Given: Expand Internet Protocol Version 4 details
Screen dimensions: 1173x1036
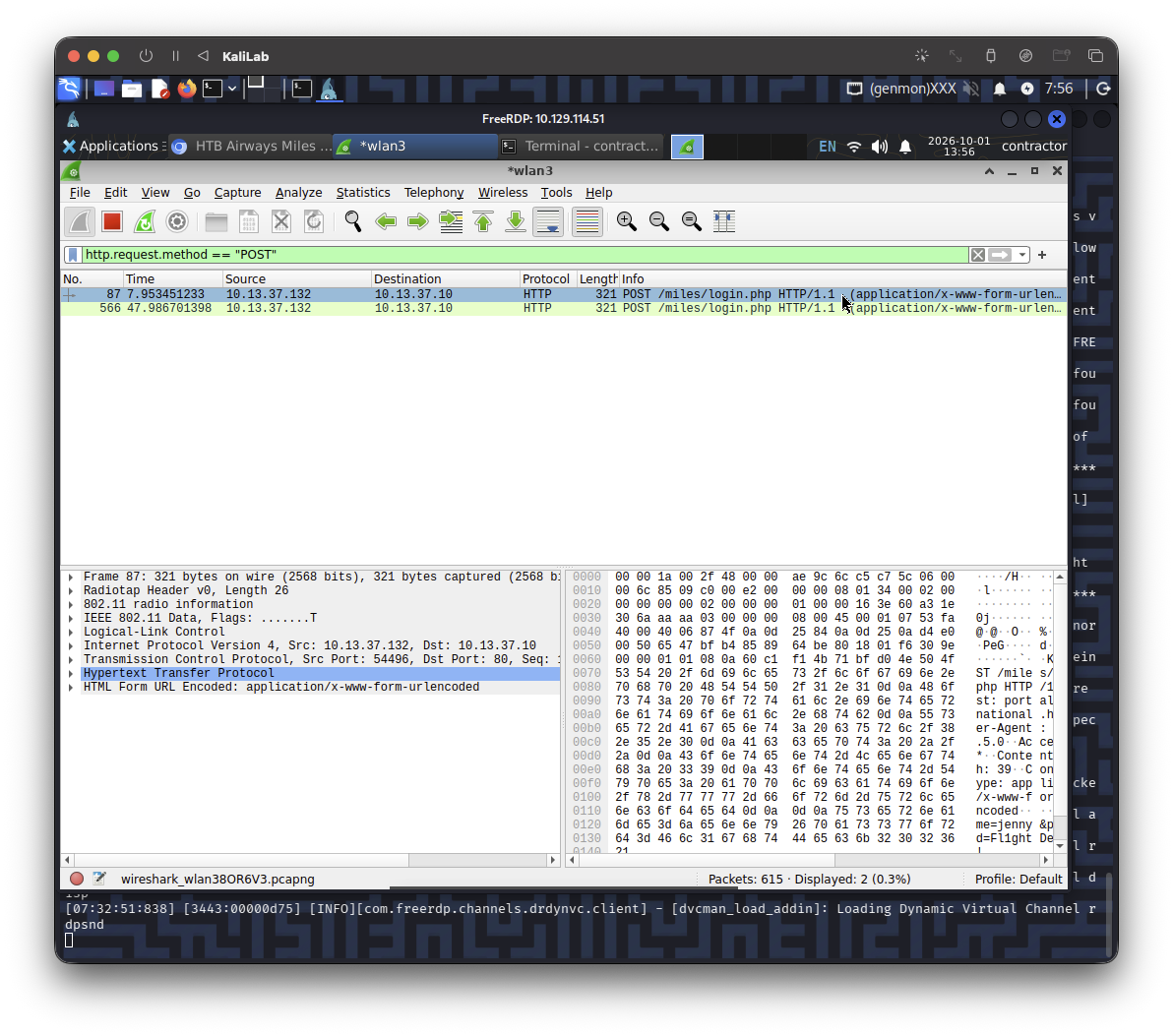Looking at the screenshot, I should tap(70, 646).
